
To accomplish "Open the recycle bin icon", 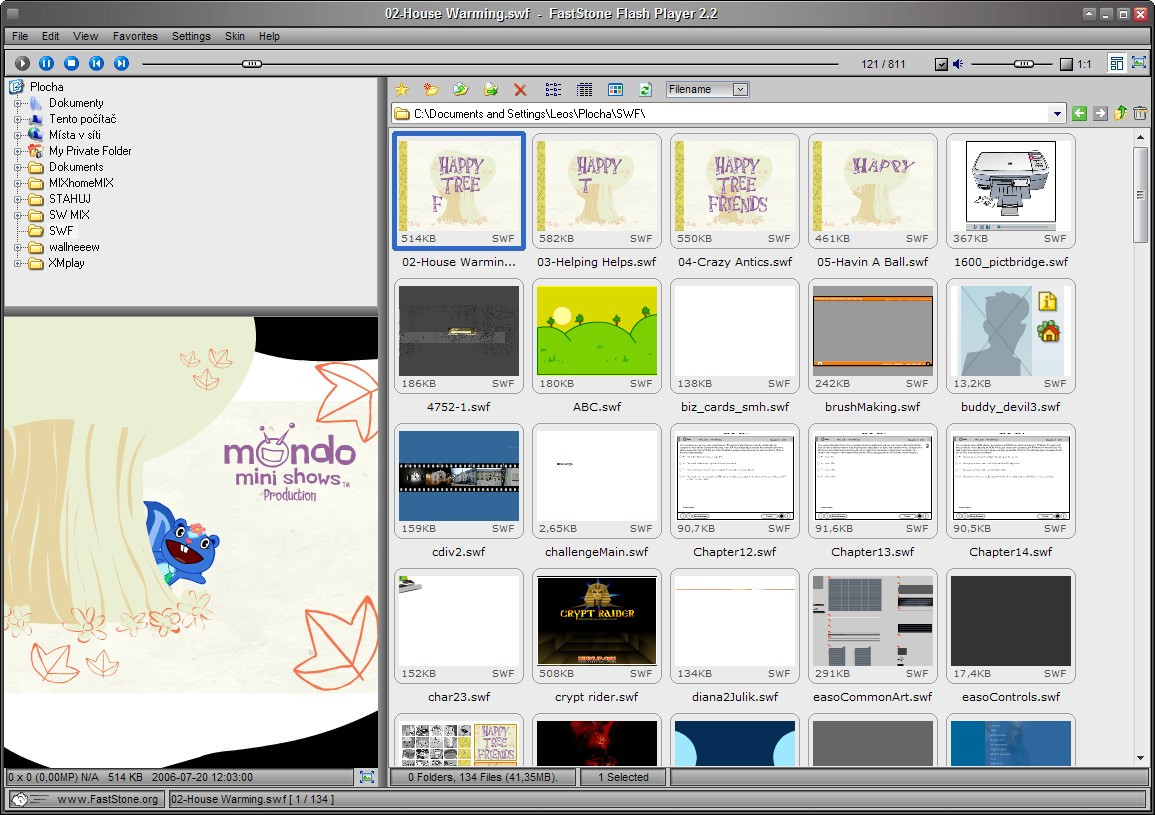I will pyautogui.click(x=1140, y=113).
